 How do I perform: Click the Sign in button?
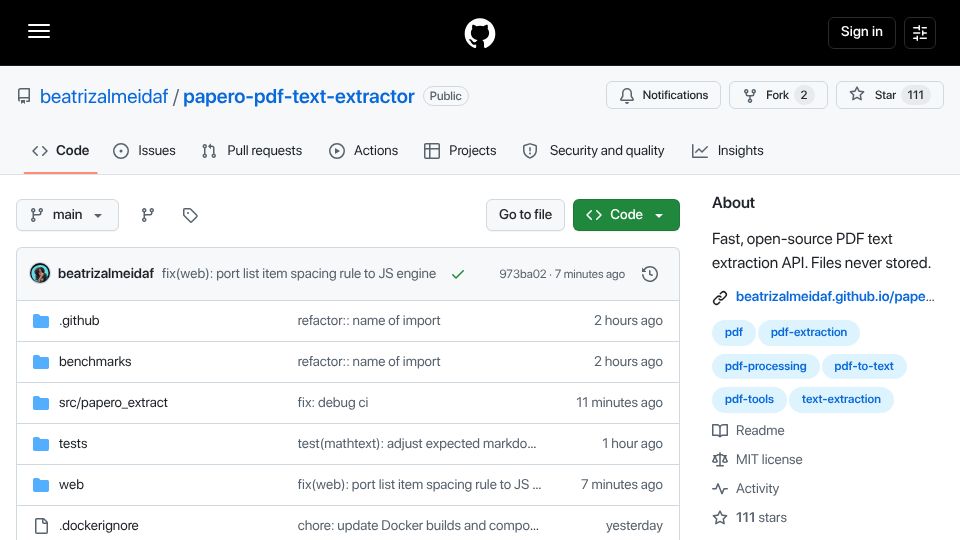861,32
